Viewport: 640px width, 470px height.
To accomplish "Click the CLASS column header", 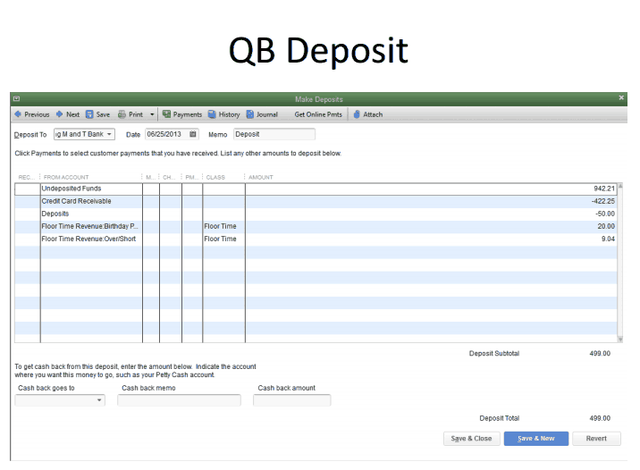I will (x=216, y=177).
